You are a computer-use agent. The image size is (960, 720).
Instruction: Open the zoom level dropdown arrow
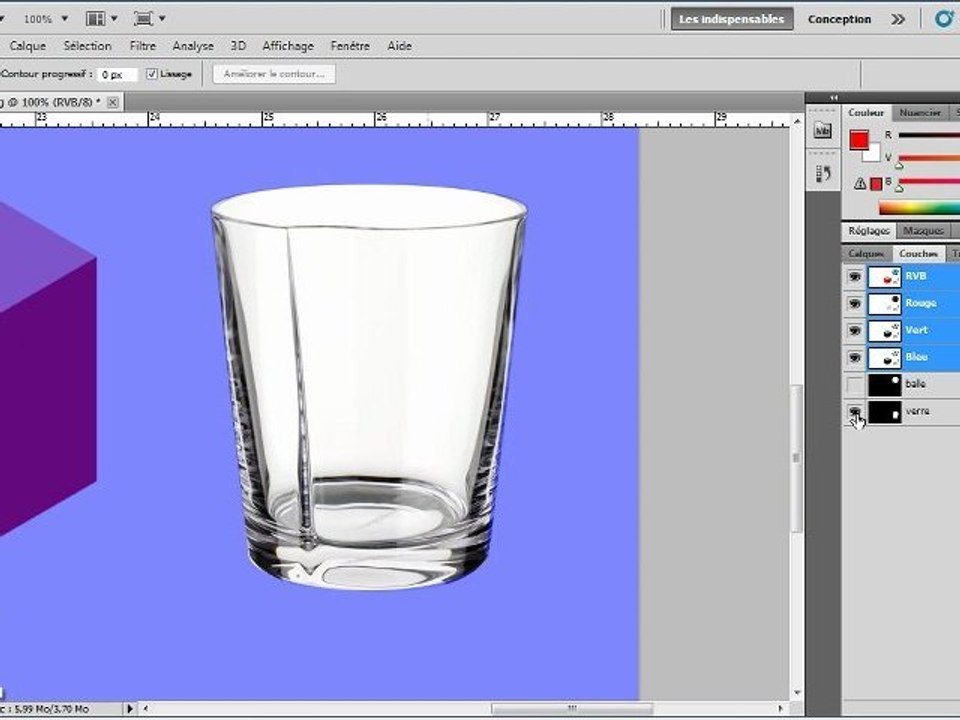tap(64, 19)
